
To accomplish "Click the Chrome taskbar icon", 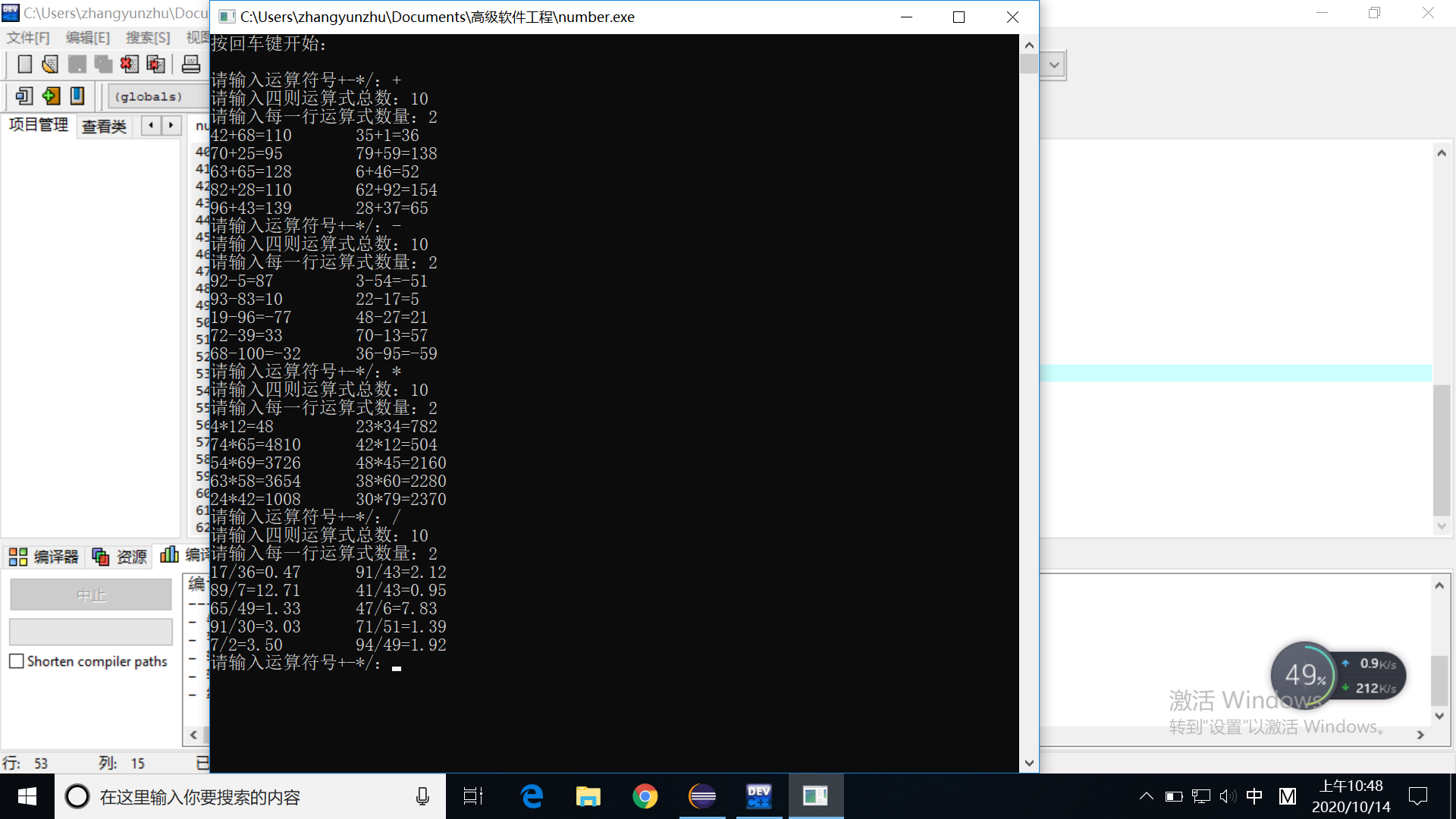I will 645,796.
